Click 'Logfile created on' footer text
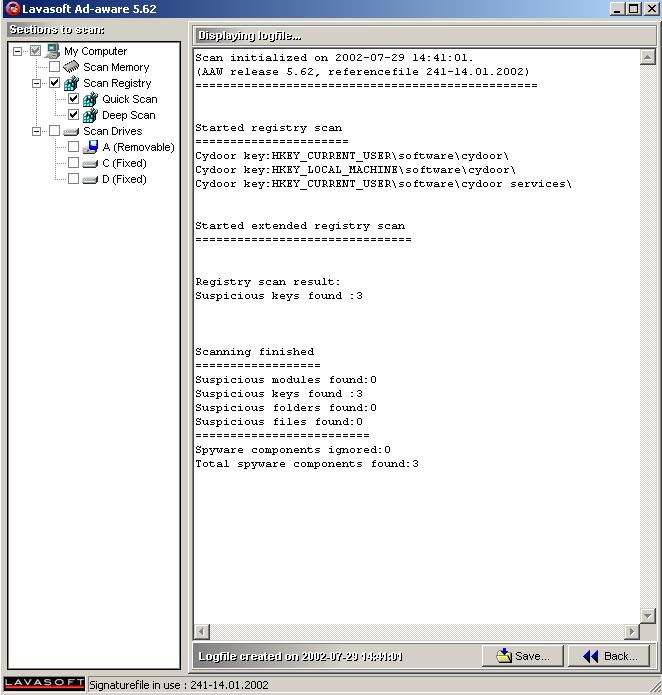The width and height of the screenshot is (662, 695). click(300, 656)
